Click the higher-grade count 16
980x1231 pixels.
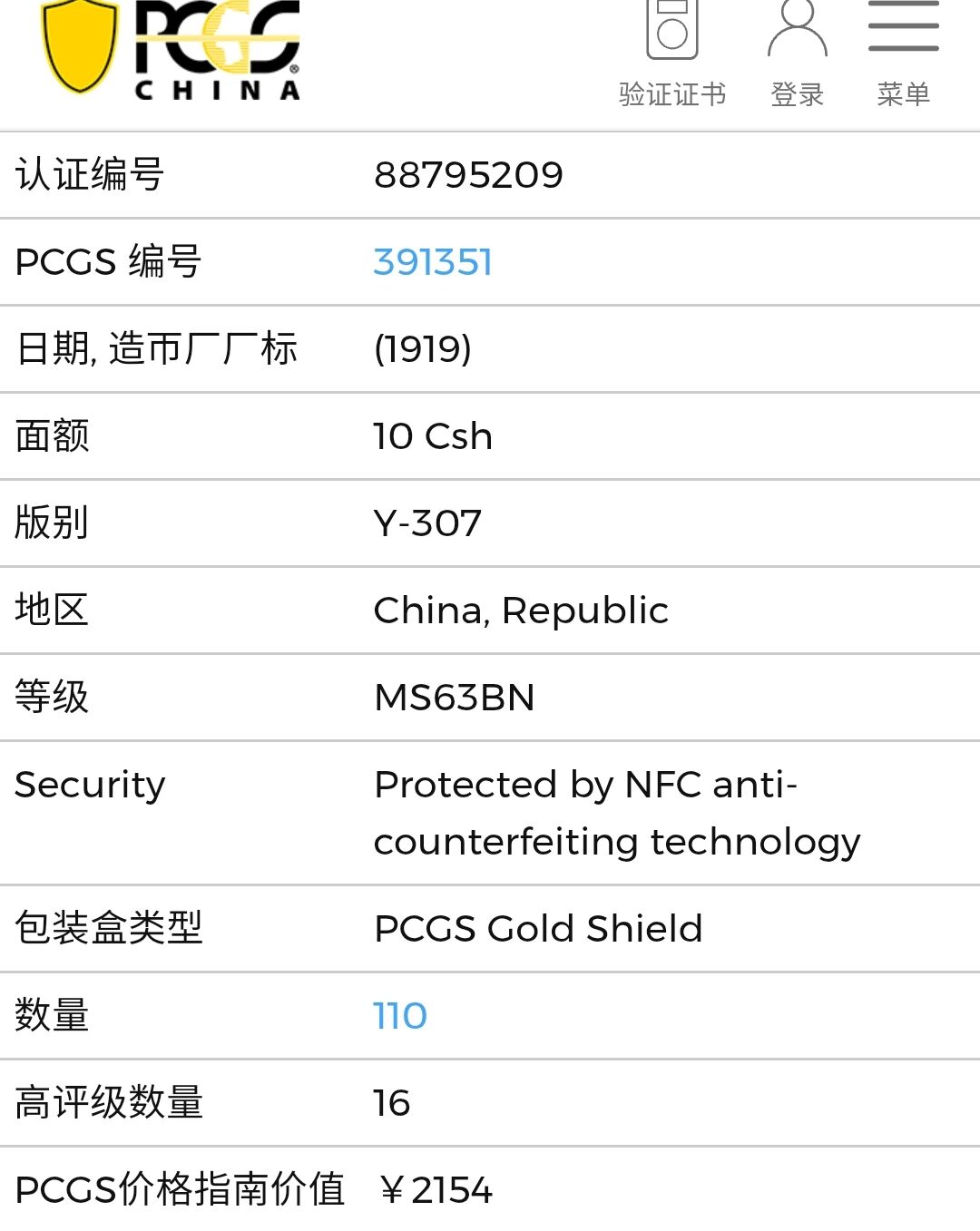coord(392,1103)
